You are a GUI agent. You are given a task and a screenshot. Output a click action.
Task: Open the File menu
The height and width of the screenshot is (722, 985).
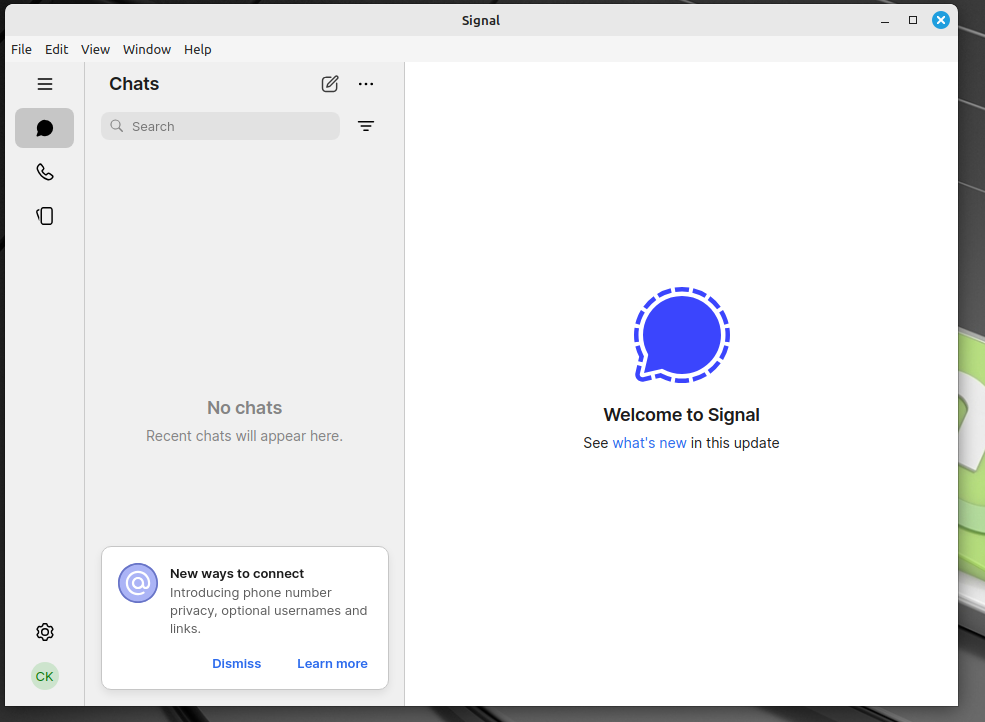(x=21, y=49)
